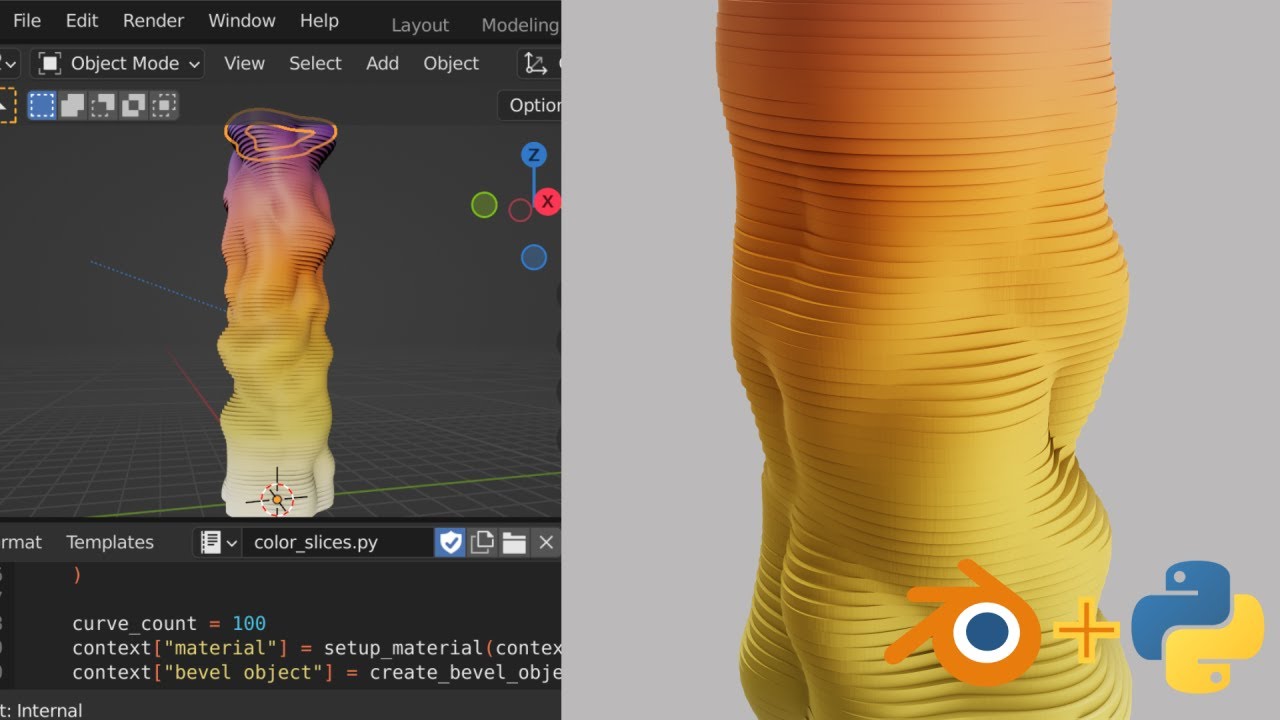Toggle the Register script shield icon
The image size is (1280, 720).
tap(451, 542)
